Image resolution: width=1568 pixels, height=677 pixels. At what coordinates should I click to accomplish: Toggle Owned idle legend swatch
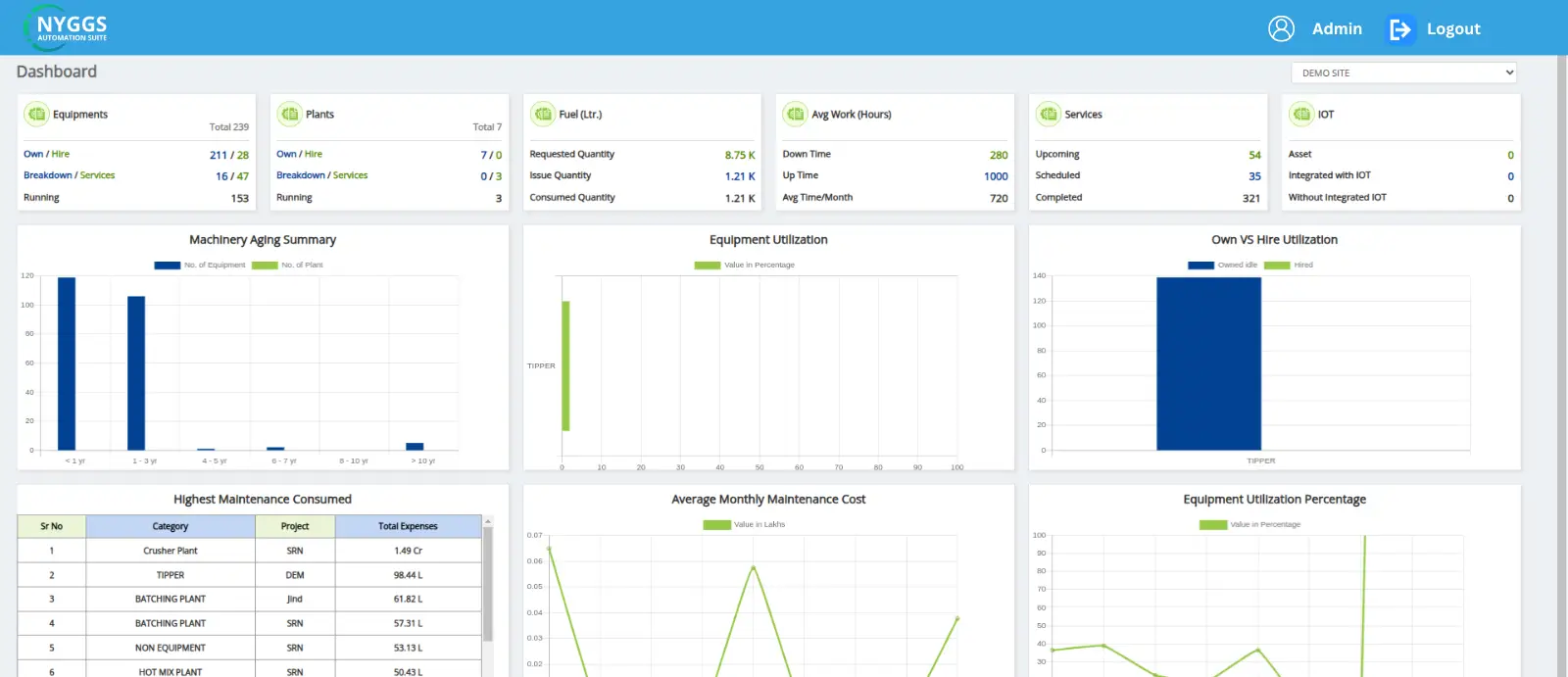[x=1200, y=265]
